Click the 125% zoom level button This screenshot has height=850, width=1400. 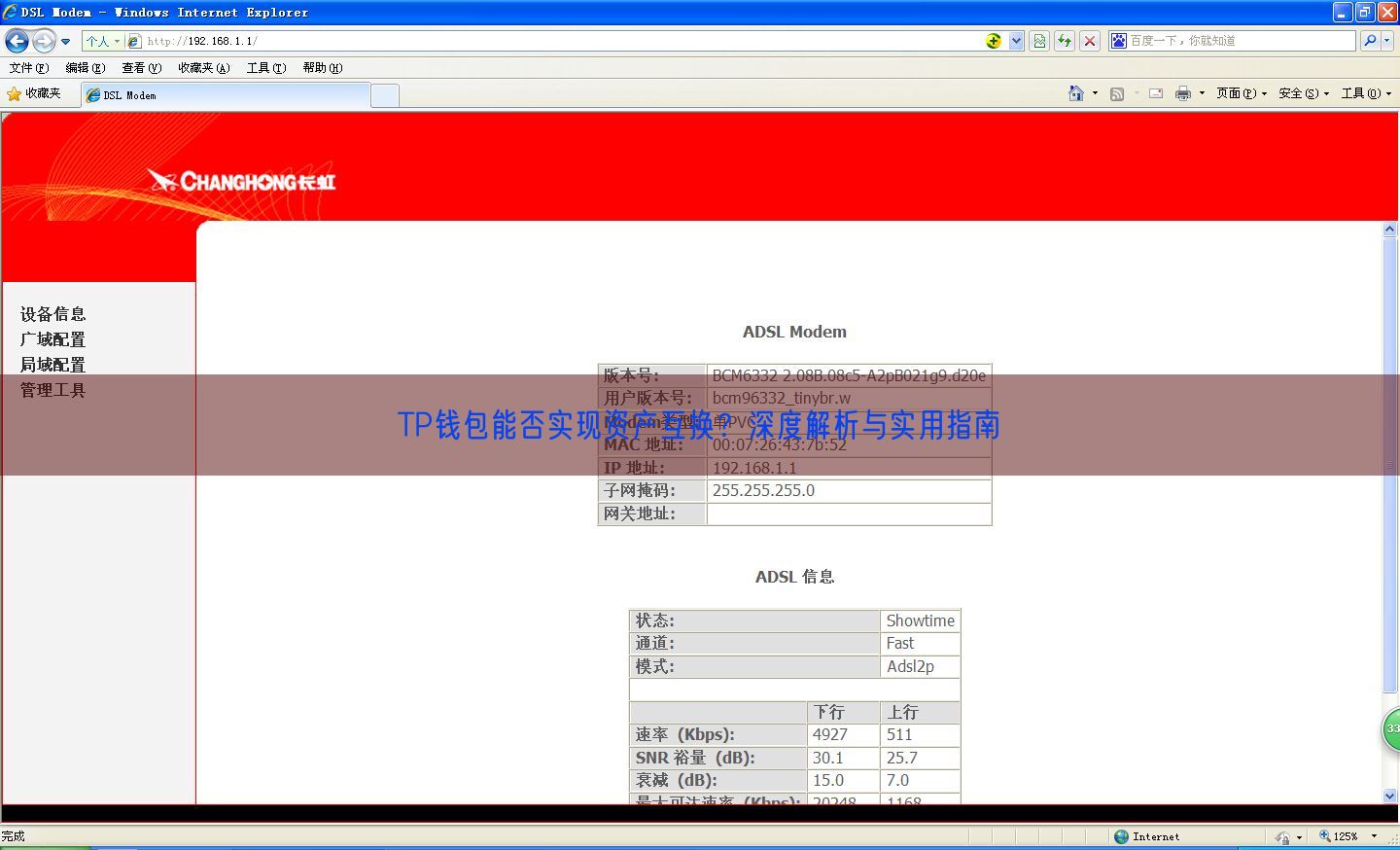1339,836
